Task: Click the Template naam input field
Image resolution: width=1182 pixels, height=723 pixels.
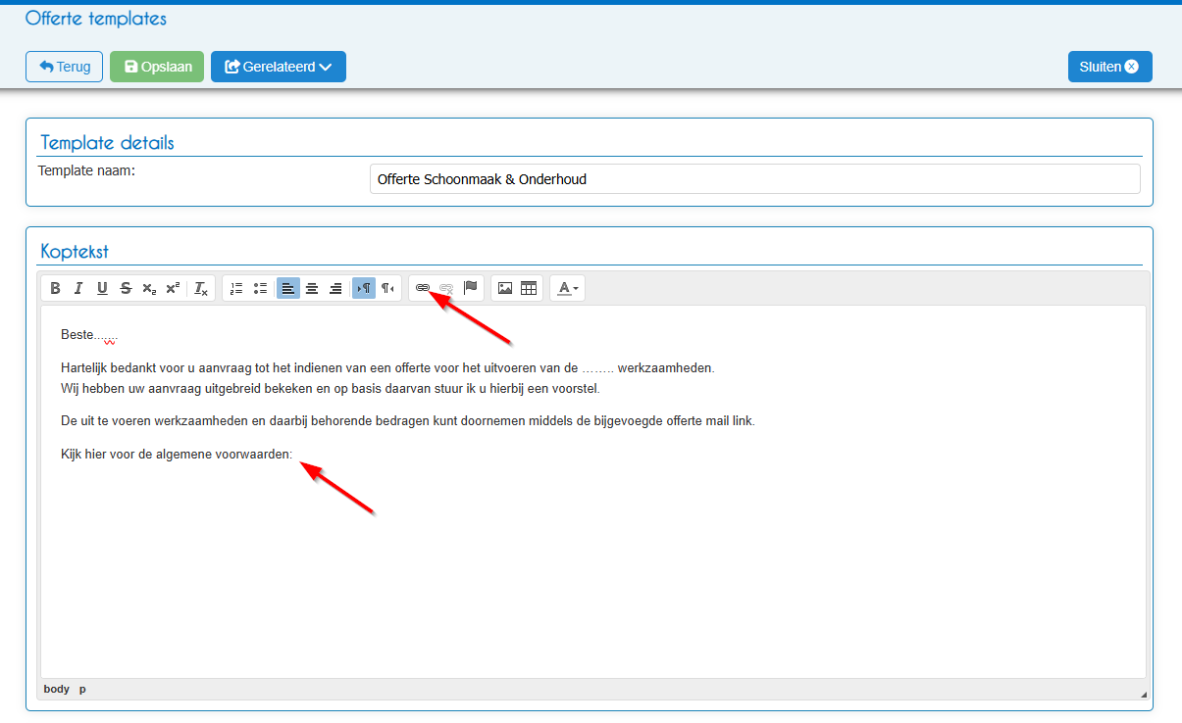Action: coord(755,179)
